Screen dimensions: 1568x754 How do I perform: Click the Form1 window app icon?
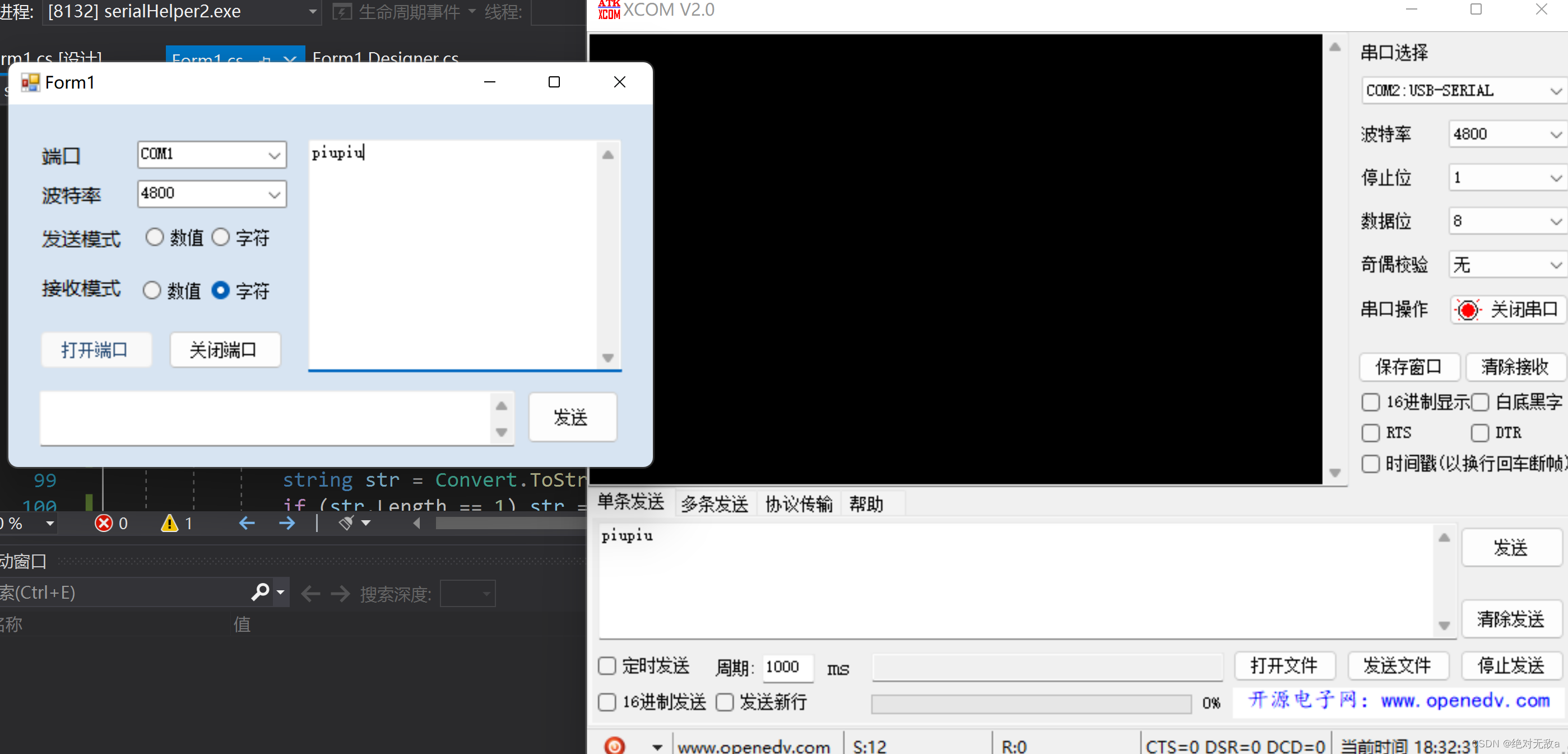[30, 82]
